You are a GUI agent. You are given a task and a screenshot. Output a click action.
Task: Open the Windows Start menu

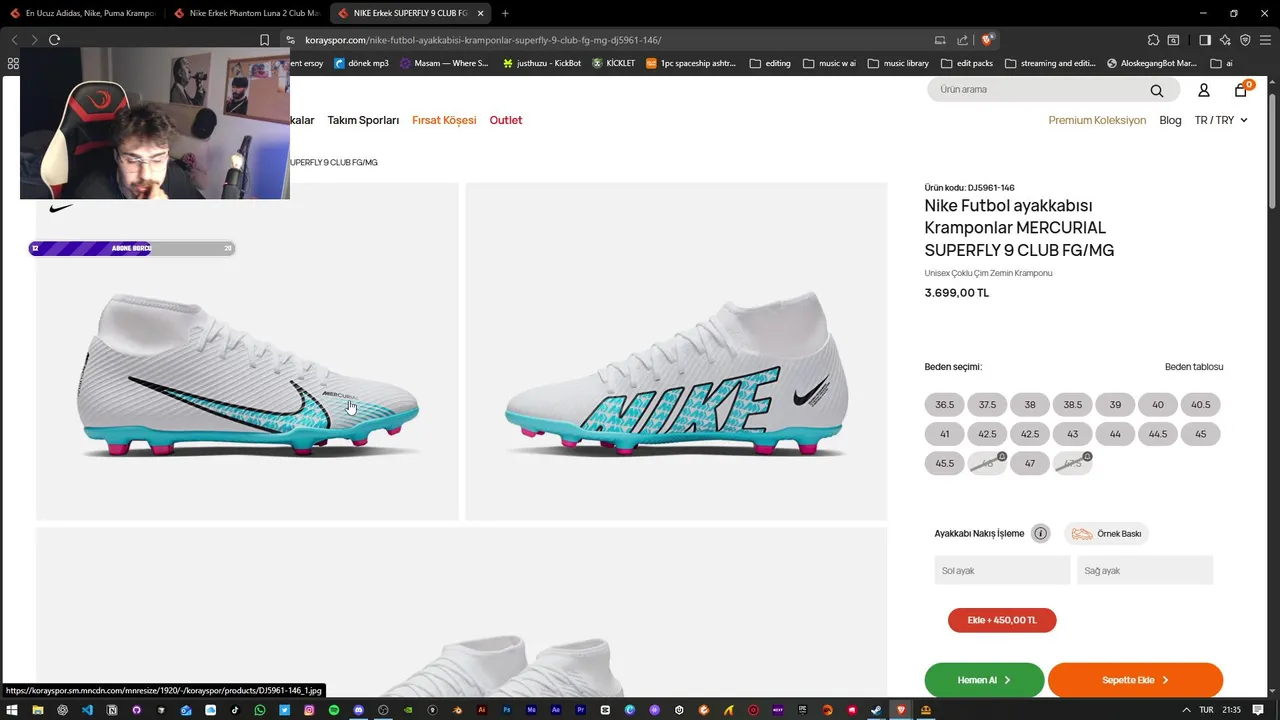pos(13,710)
